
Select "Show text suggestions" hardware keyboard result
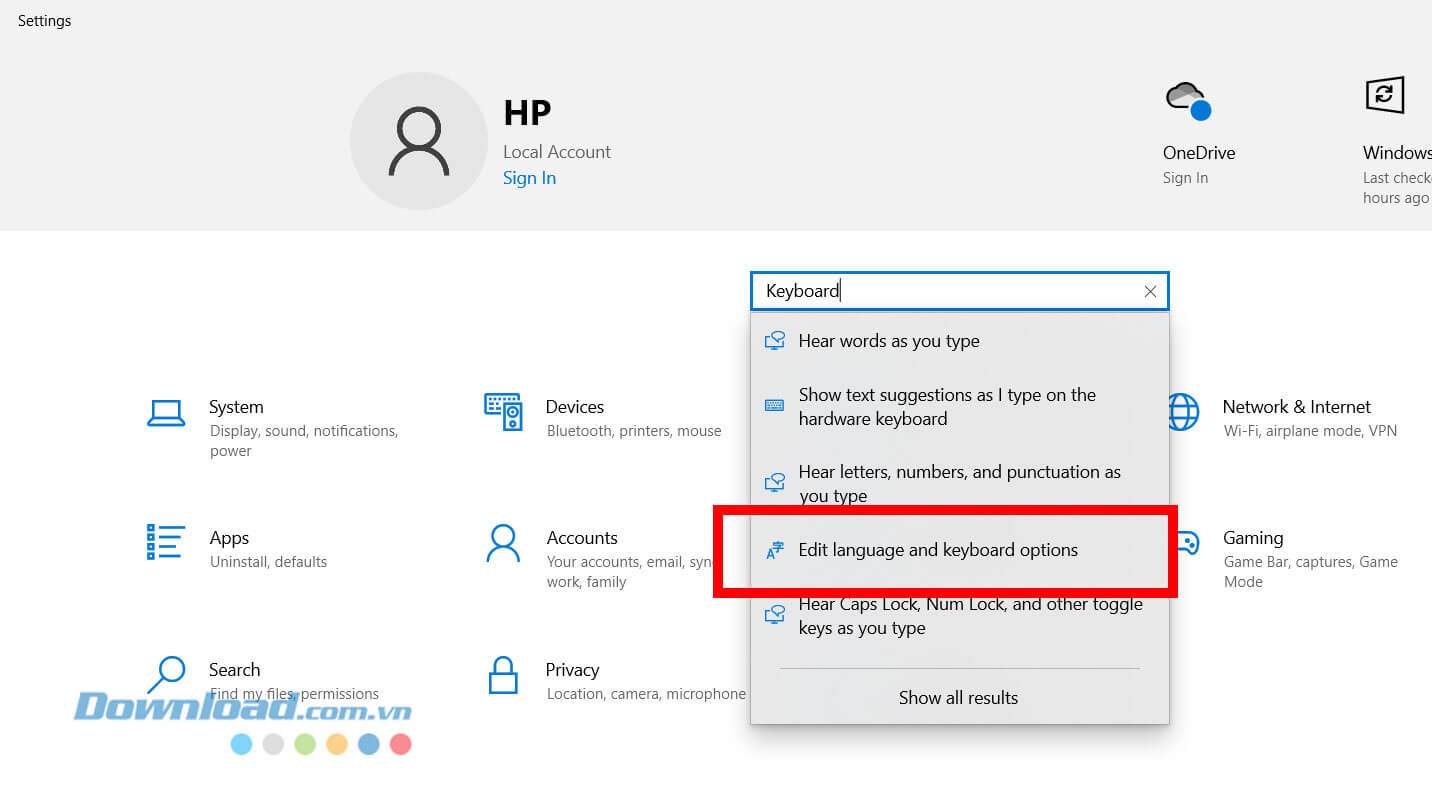pos(946,407)
